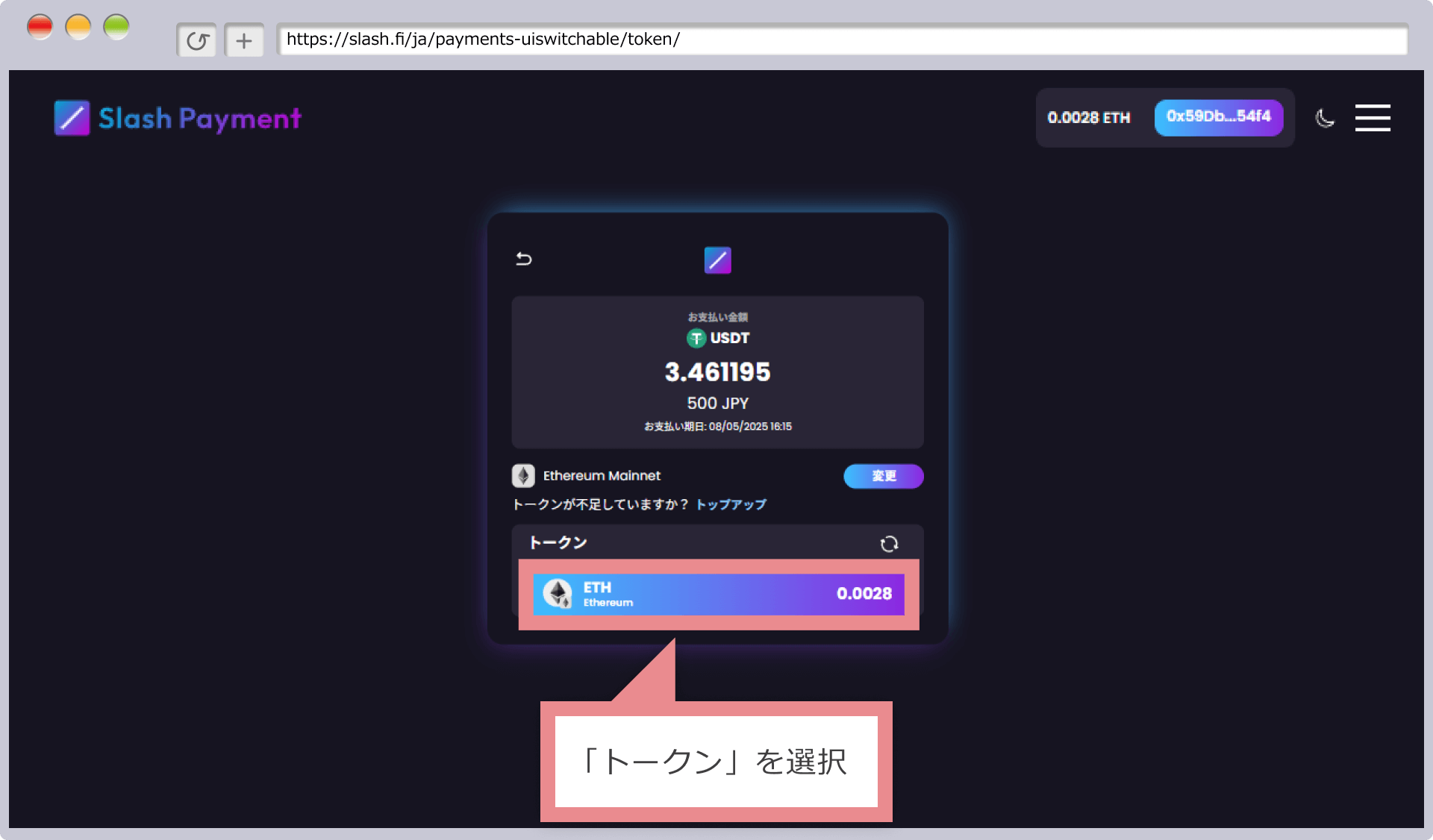Click the 3.461195 payment amount

717,372
